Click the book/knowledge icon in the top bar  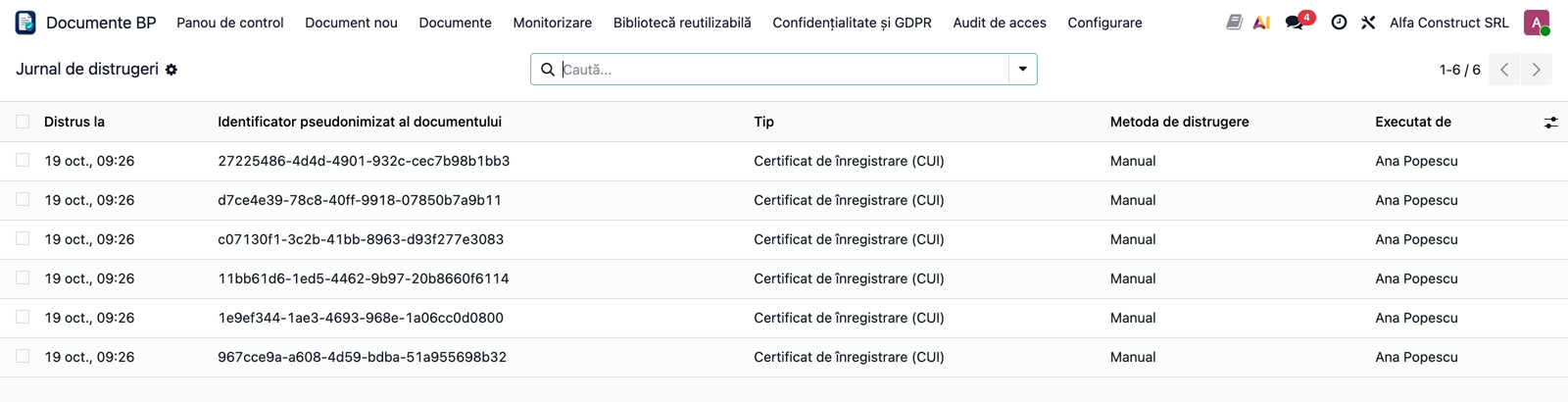click(1234, 23)
